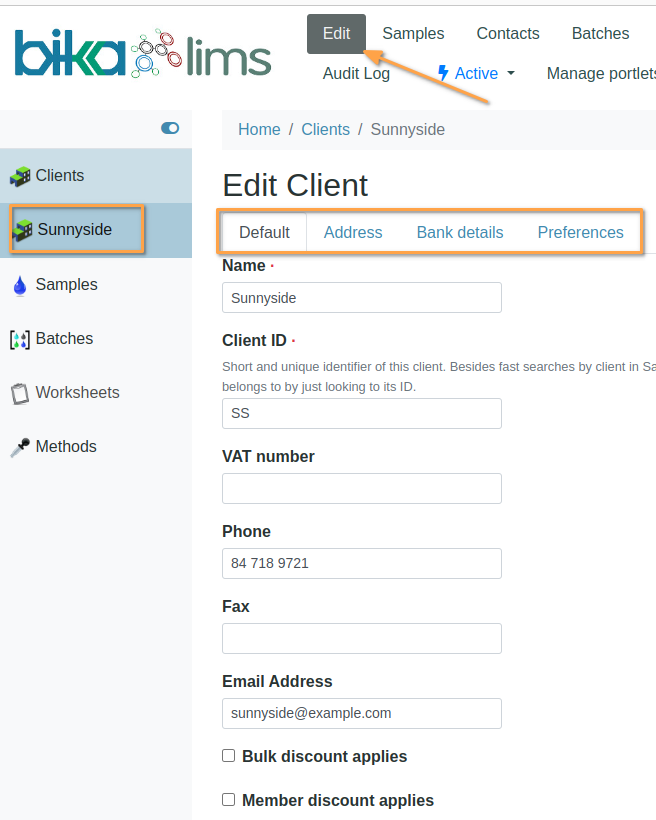Click the Worksheets clipboard icon
656x820 pixels.
20,393
